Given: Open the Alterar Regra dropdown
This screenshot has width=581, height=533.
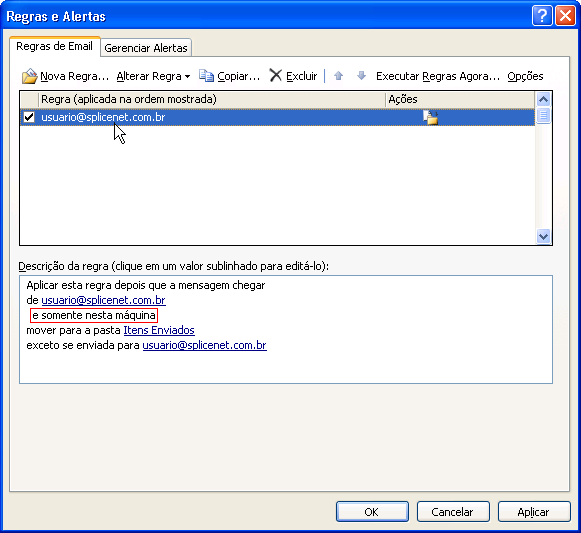Looking at the screenshot, I should coord(153,76).
